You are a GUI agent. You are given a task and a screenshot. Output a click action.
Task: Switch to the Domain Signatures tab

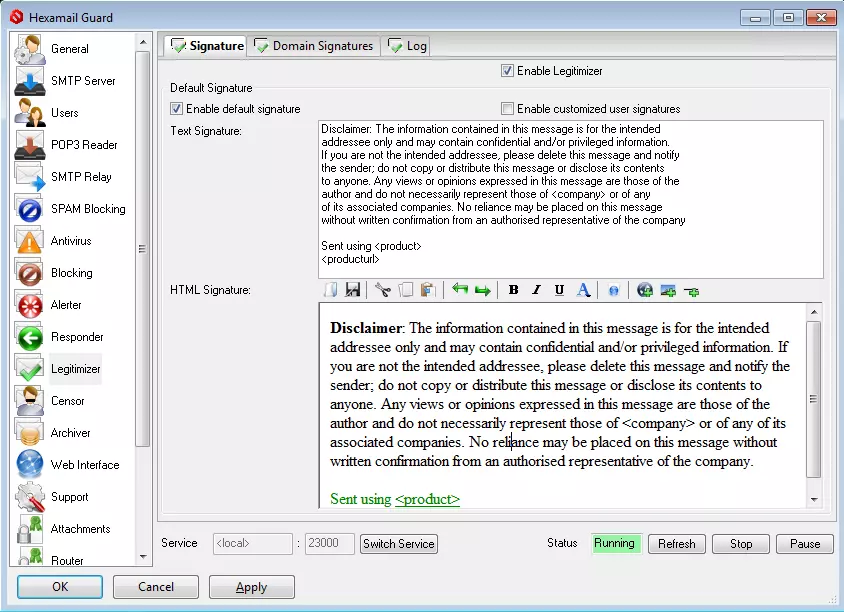coord(313,46)
